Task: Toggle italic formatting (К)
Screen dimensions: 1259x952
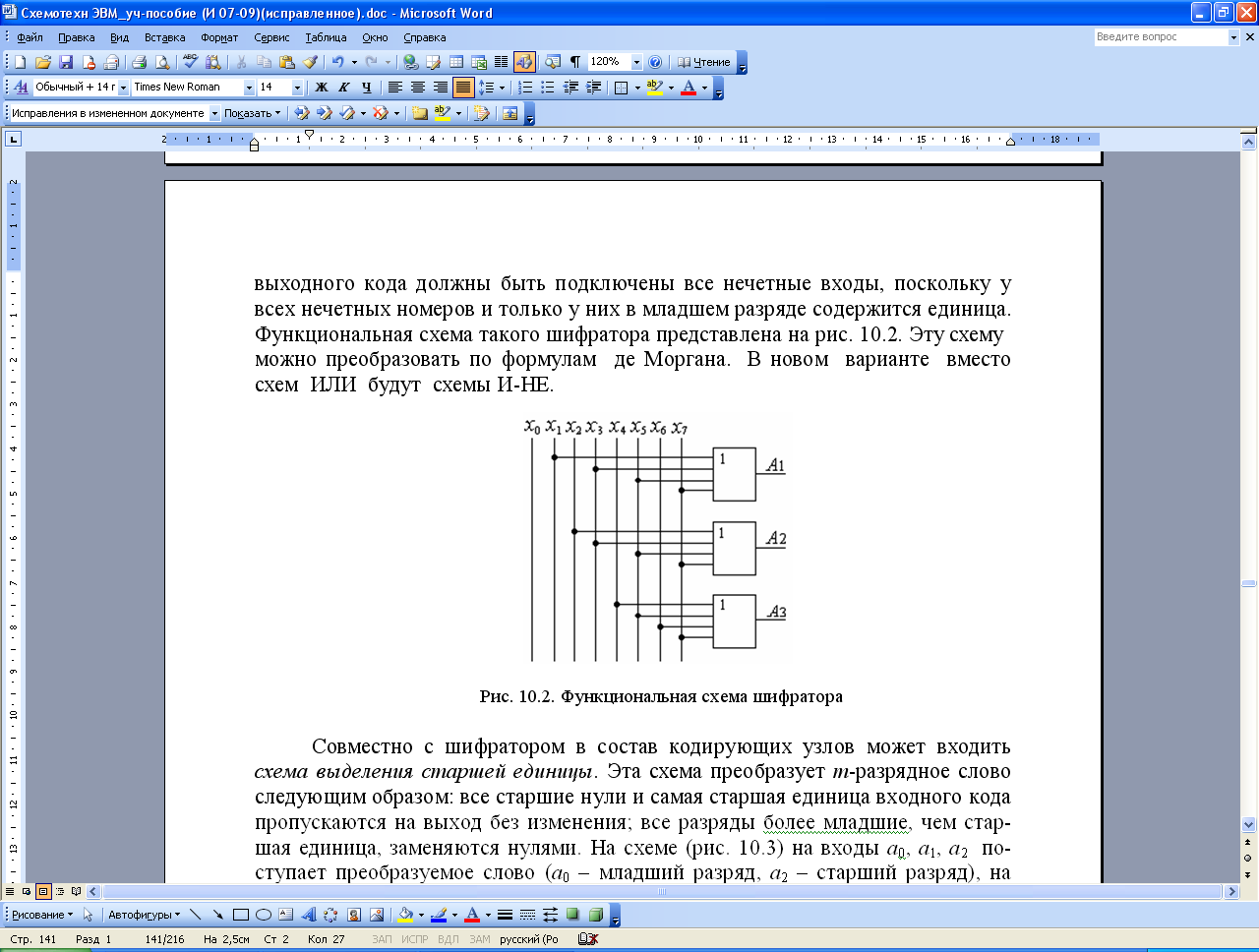Action: [x=343, y=88]
